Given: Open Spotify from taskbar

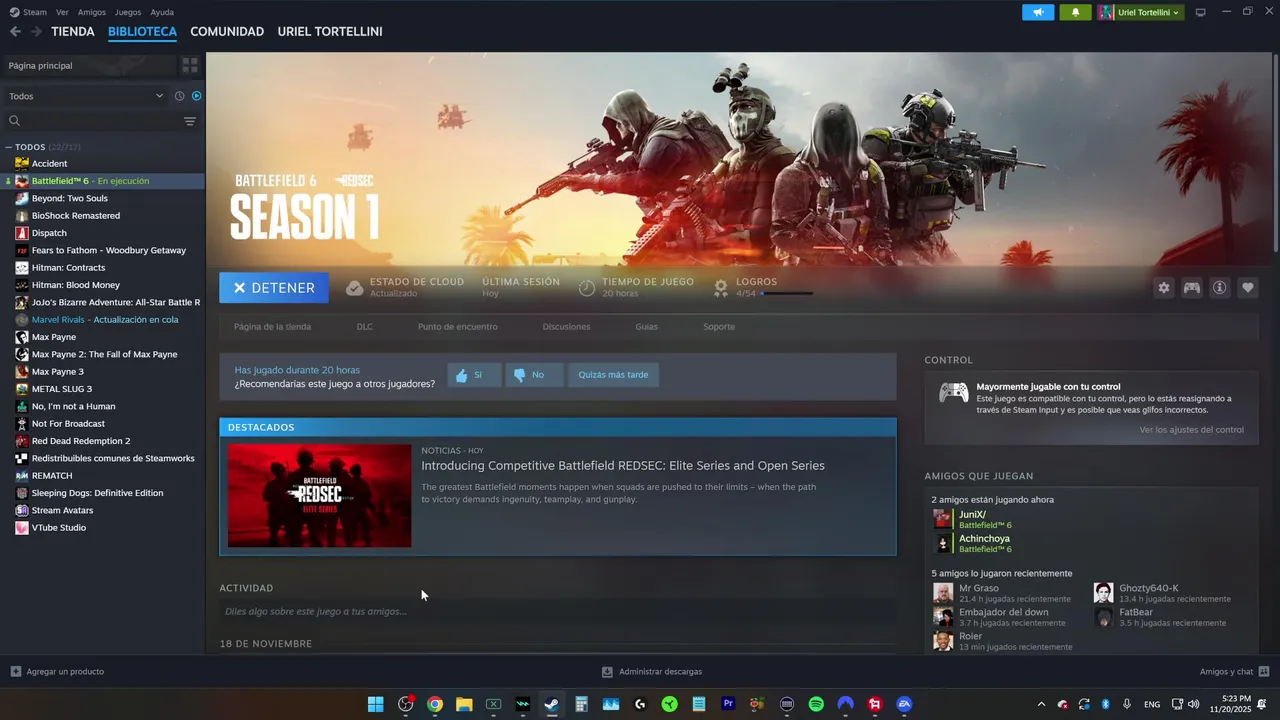Looking at the screenshot, I should tap(816, 704).
